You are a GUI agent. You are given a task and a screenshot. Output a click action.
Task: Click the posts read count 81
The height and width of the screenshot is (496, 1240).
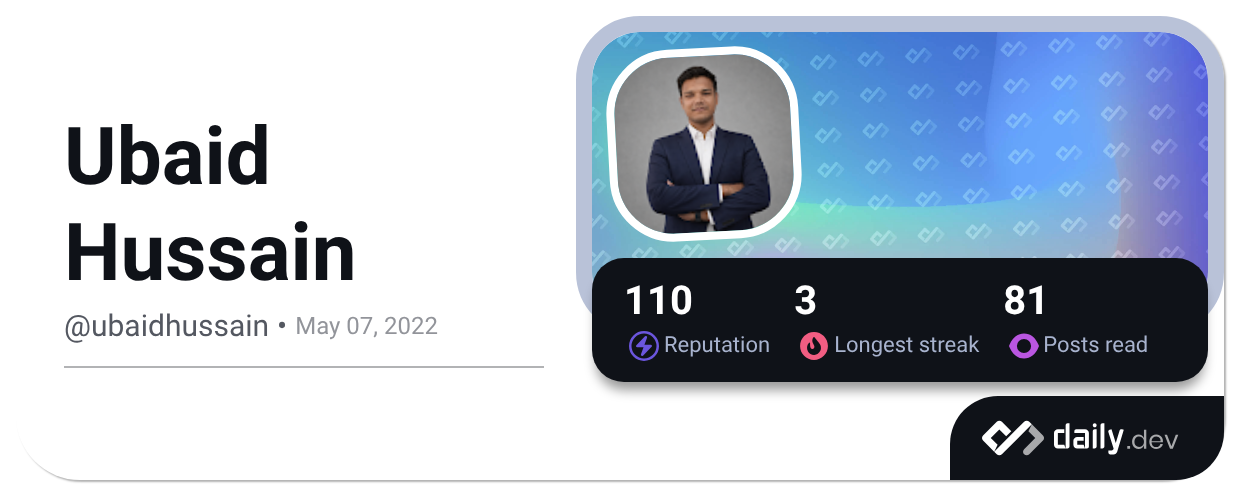(x=1024, y=300)
